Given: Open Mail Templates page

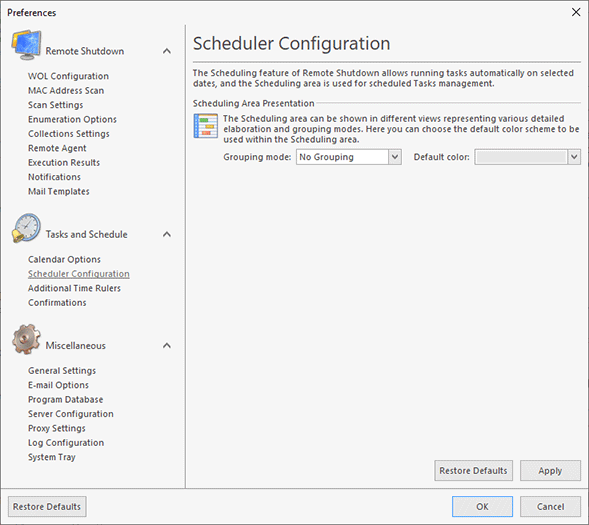Looking at the screenshot, I should point(59,192).
